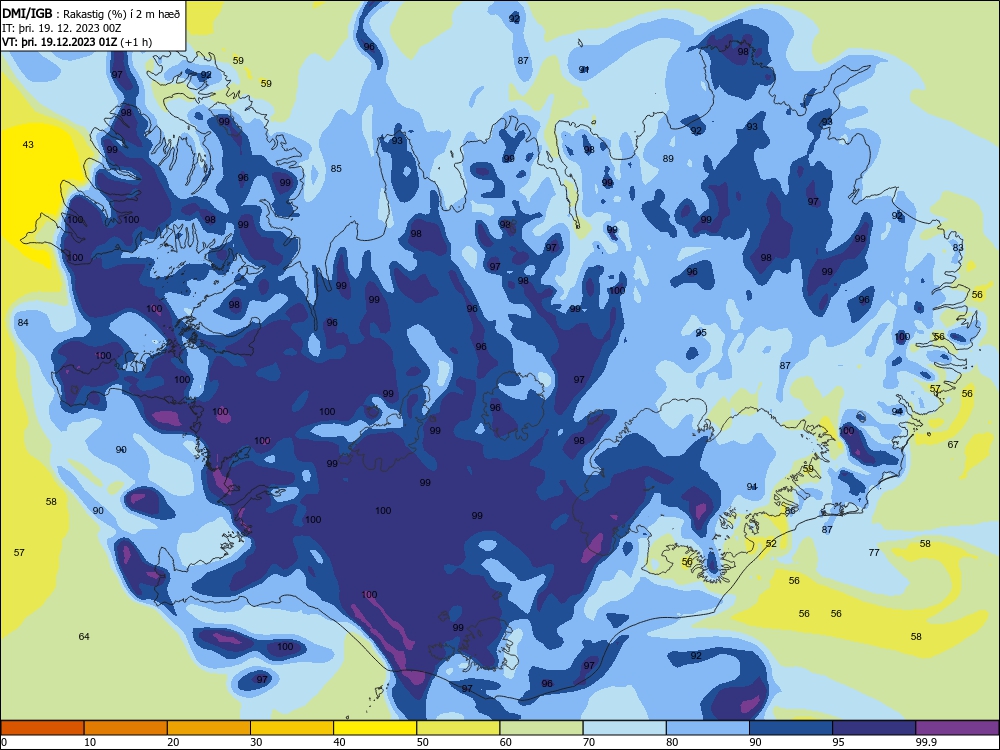Click the pale yellow 50–60 legend swatch
1000x750 pixels.
[x=459, y=728]
